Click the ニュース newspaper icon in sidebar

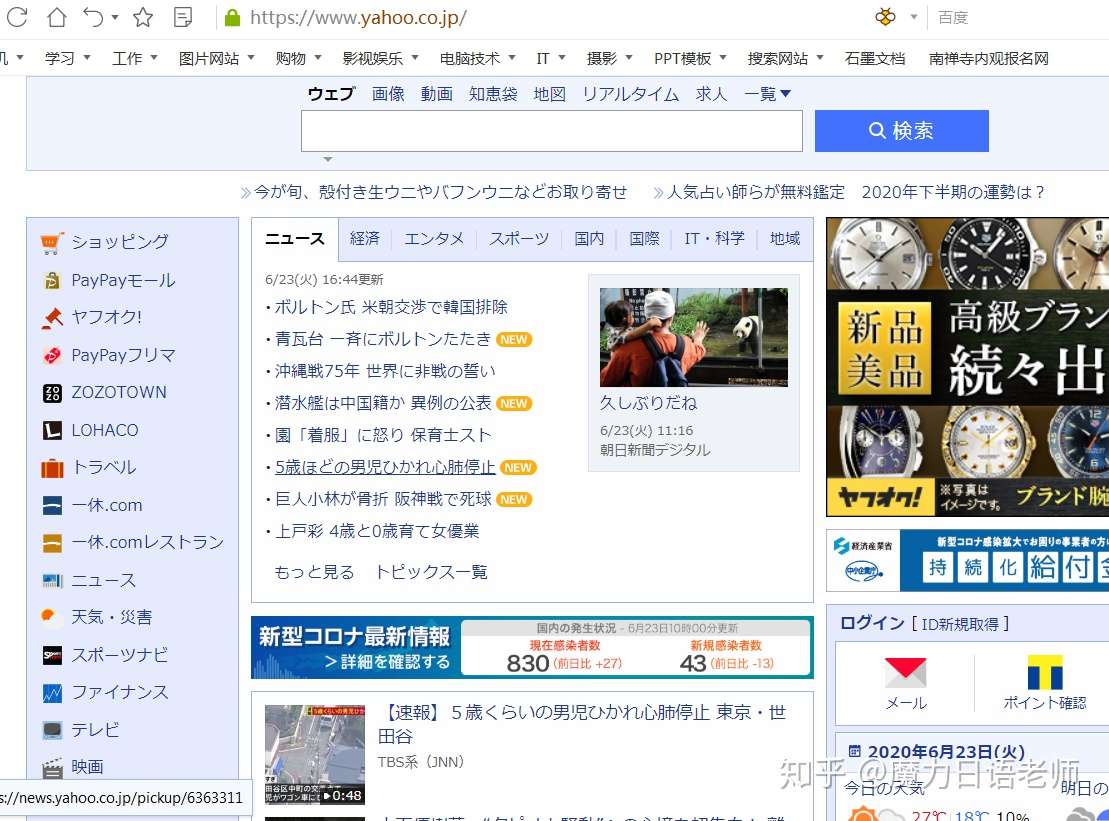coord(52,581)
